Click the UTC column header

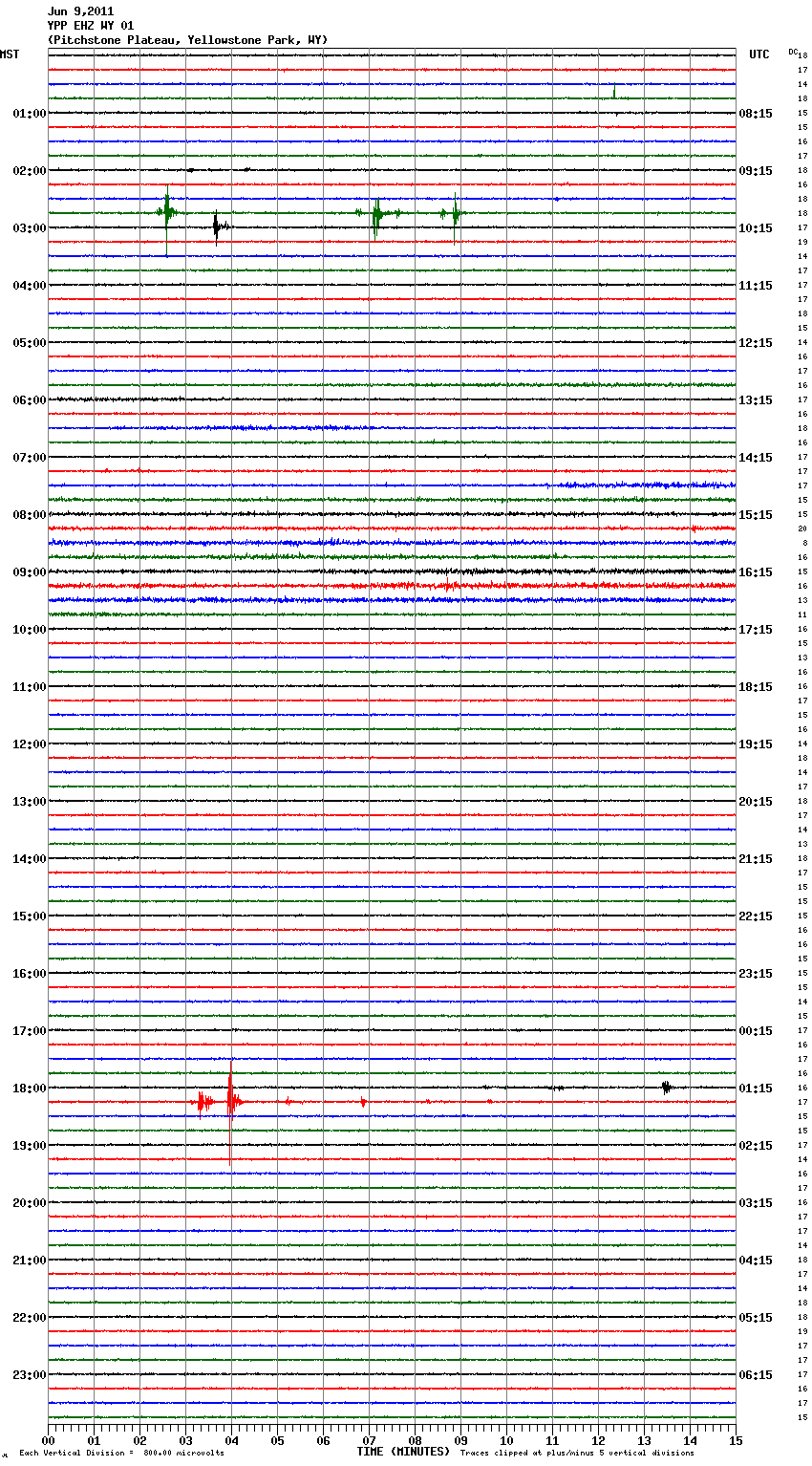tap(759, 54)
